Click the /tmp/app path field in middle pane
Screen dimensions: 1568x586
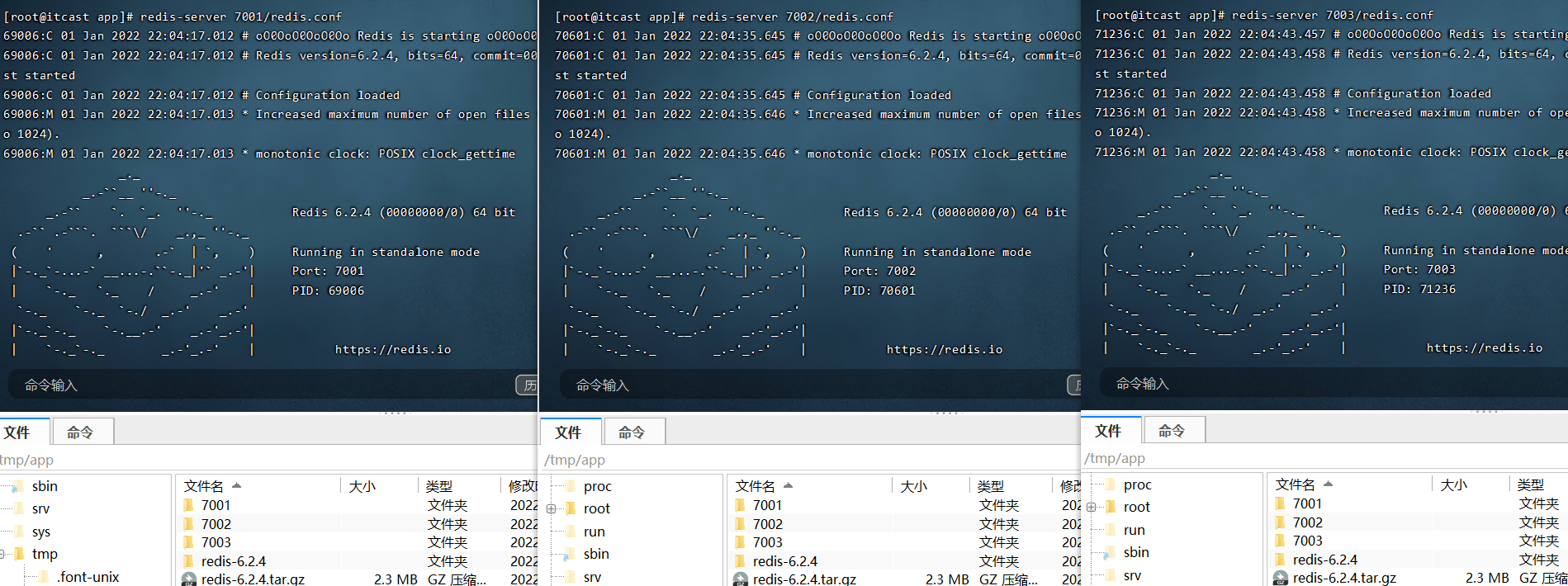coord(810,460)
